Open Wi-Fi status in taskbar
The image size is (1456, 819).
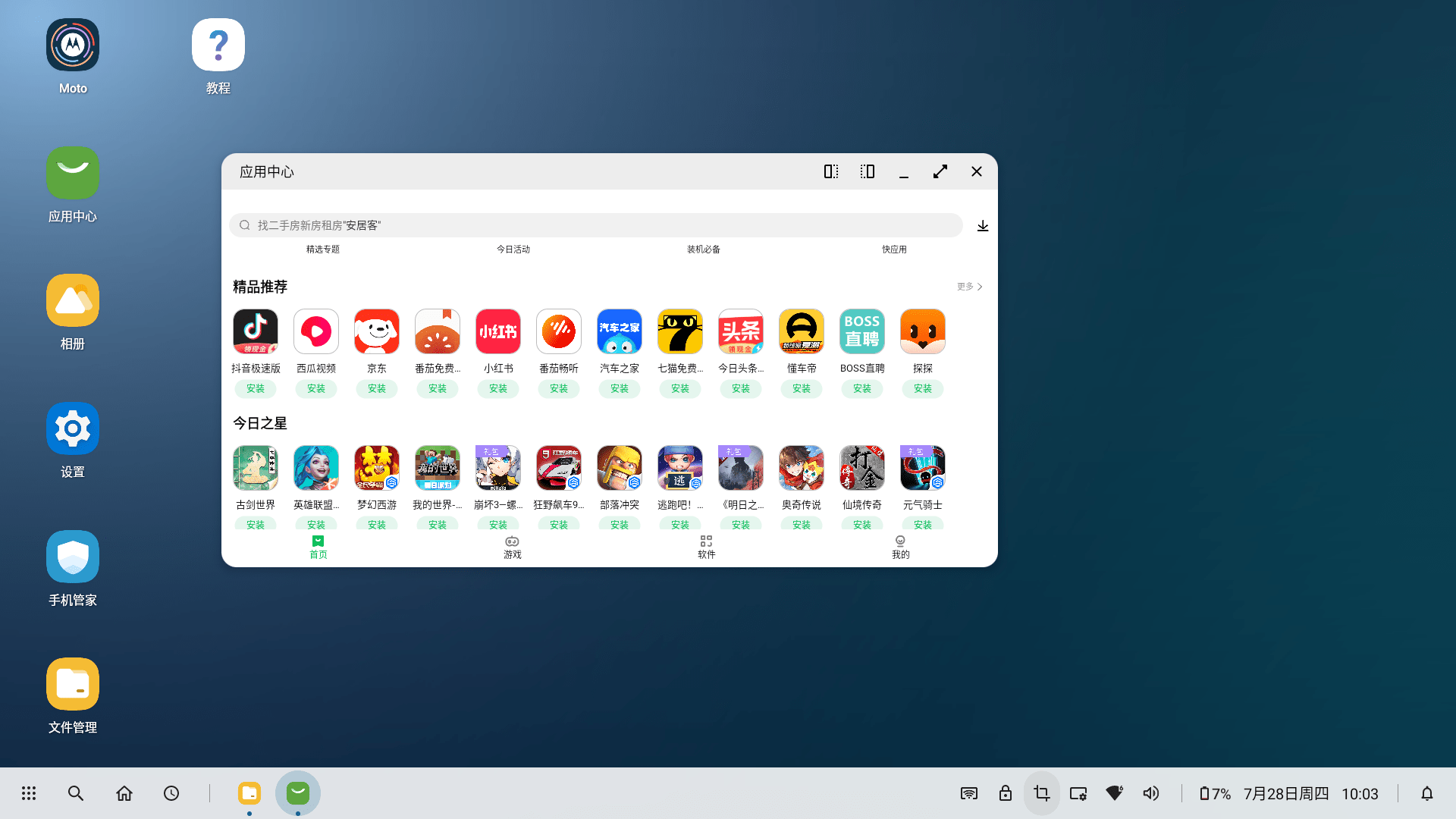[1115, 793]
